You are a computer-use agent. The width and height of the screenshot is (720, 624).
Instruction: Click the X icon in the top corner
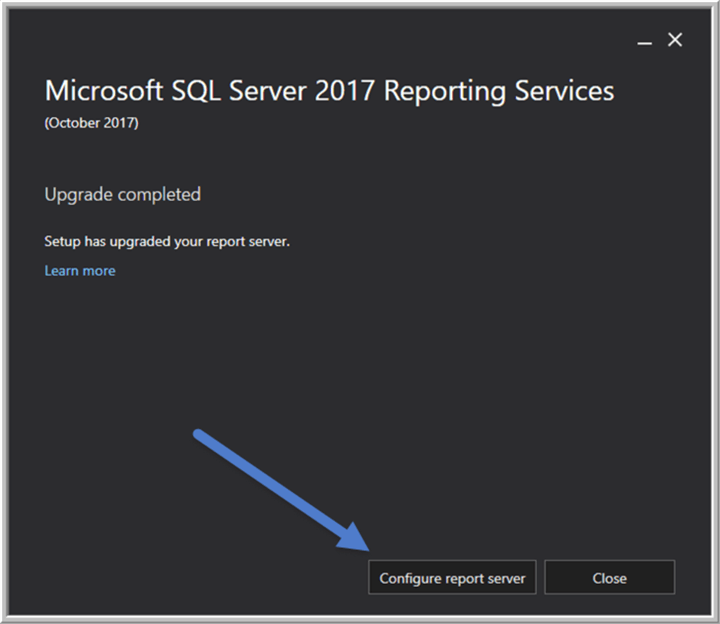(x=675, y=40)
